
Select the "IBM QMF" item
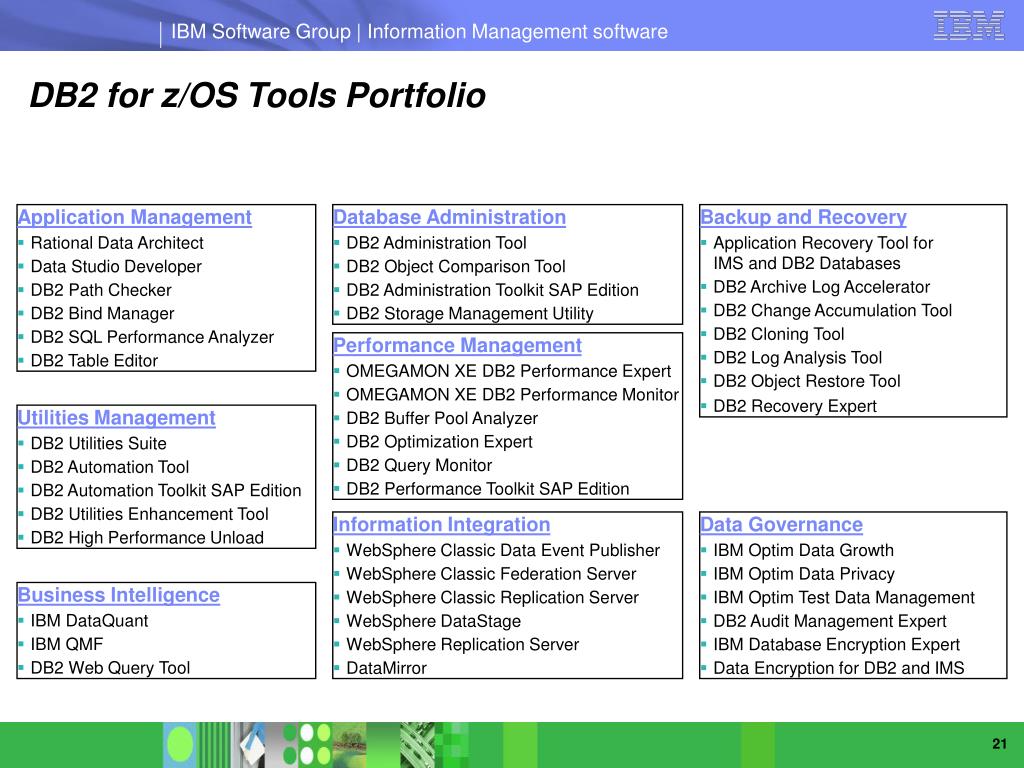point(67,644)
